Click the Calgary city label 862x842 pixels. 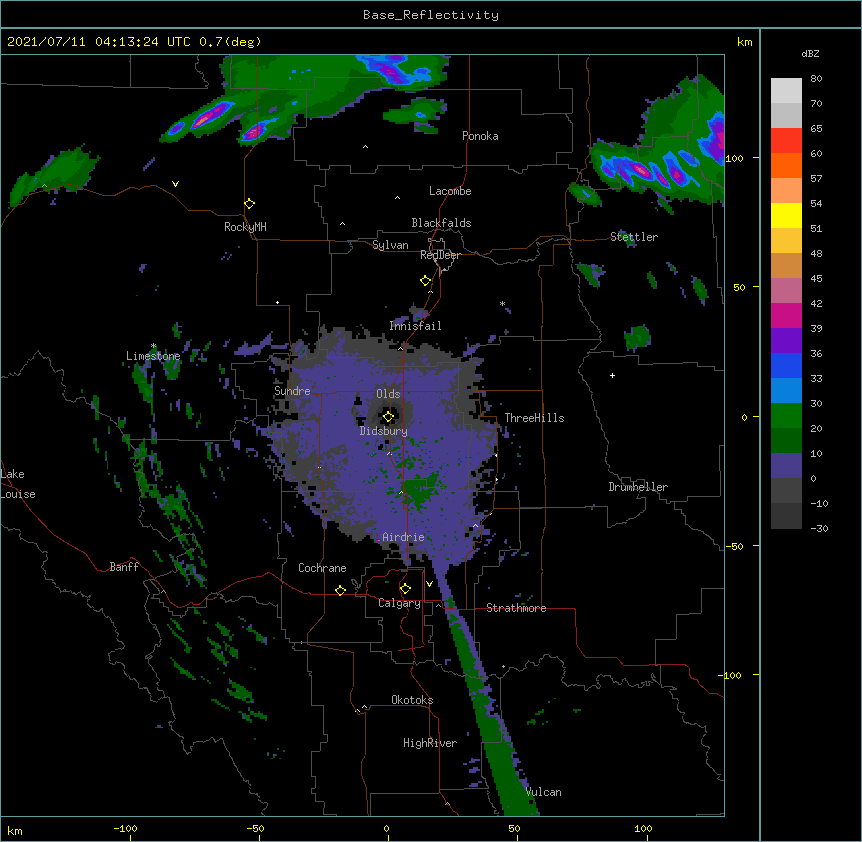[x=399, y=603]
